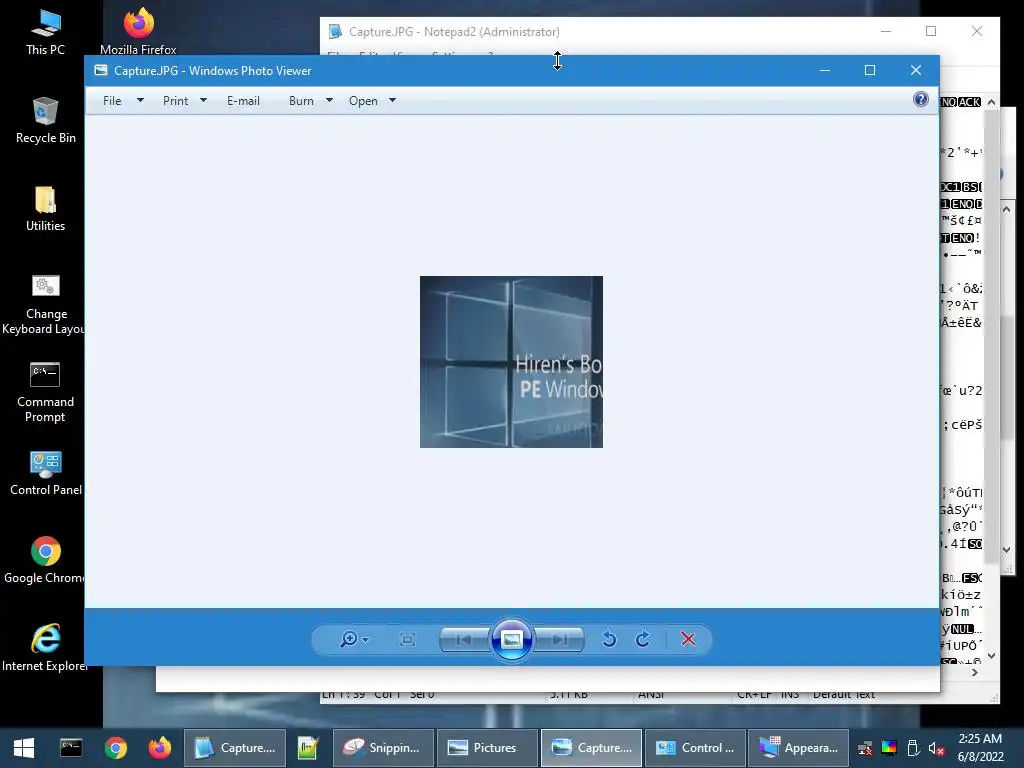The height and width of the screenshot is (768, 1024).
Task: Expand the zoom magnifier dropdown arrow
Action: [365, 640]
